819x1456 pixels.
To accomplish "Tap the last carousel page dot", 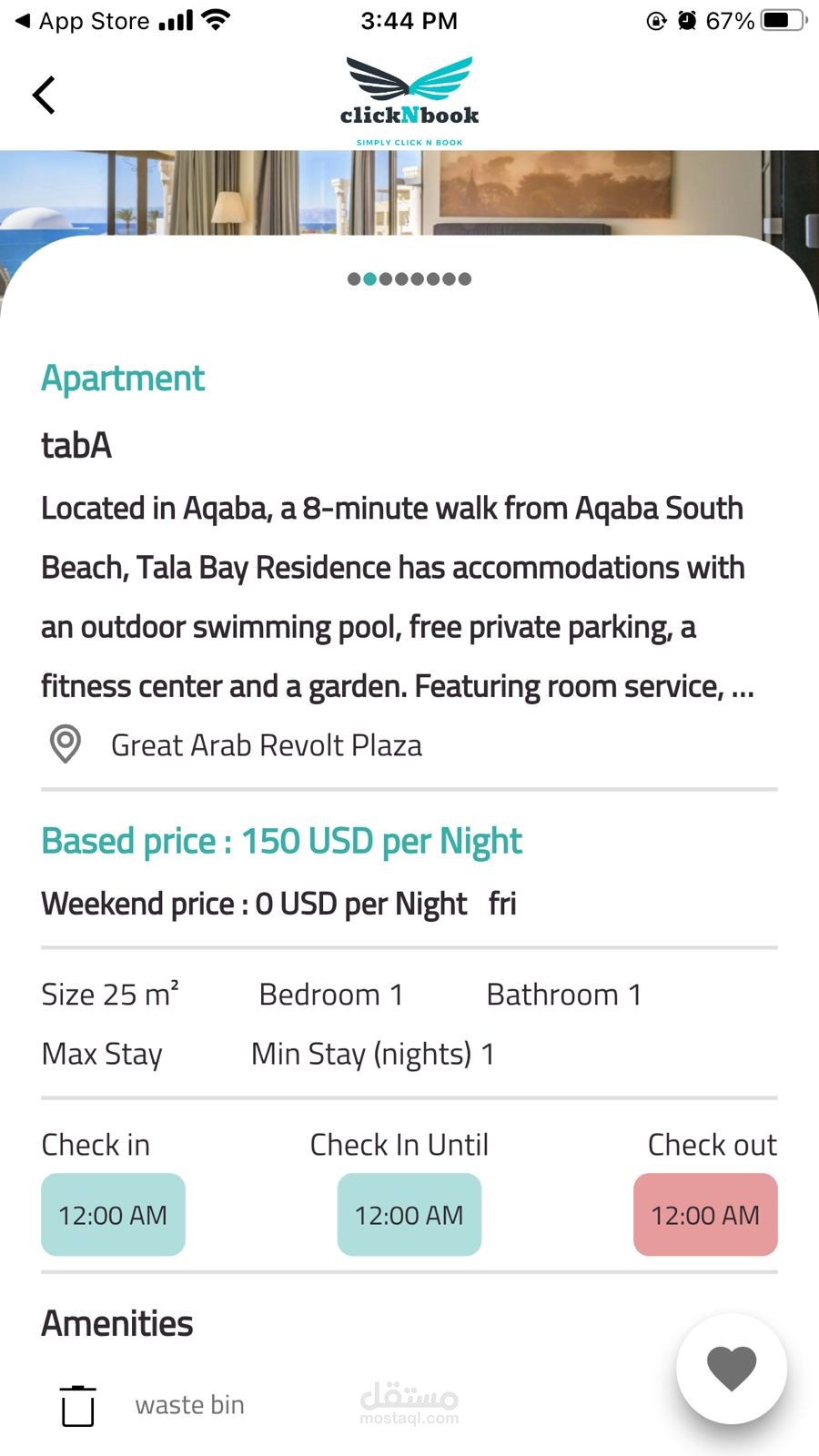I will pyautogui.click(x=465, y=278).
